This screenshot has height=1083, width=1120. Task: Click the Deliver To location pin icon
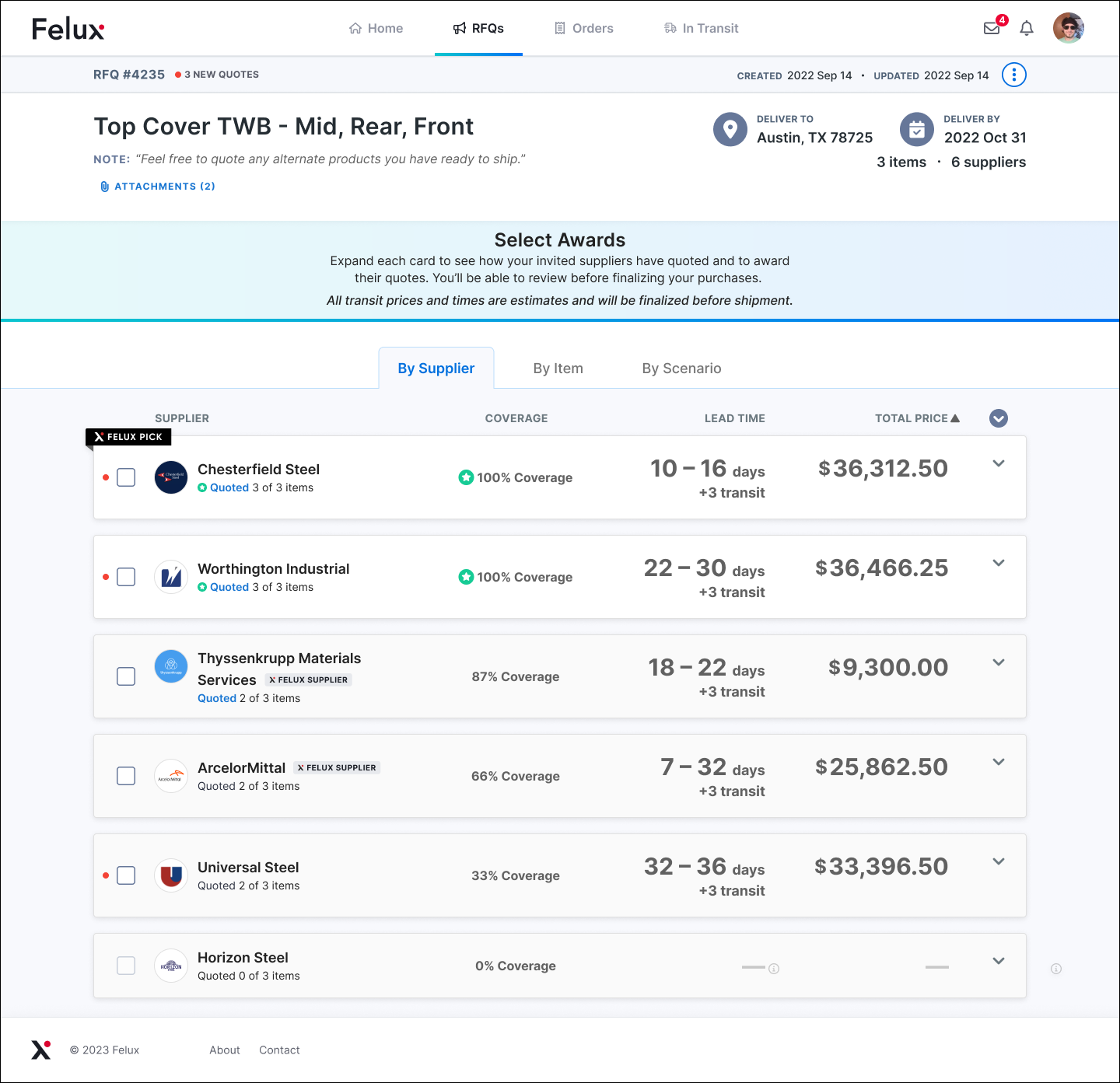(x=730, y=129)
